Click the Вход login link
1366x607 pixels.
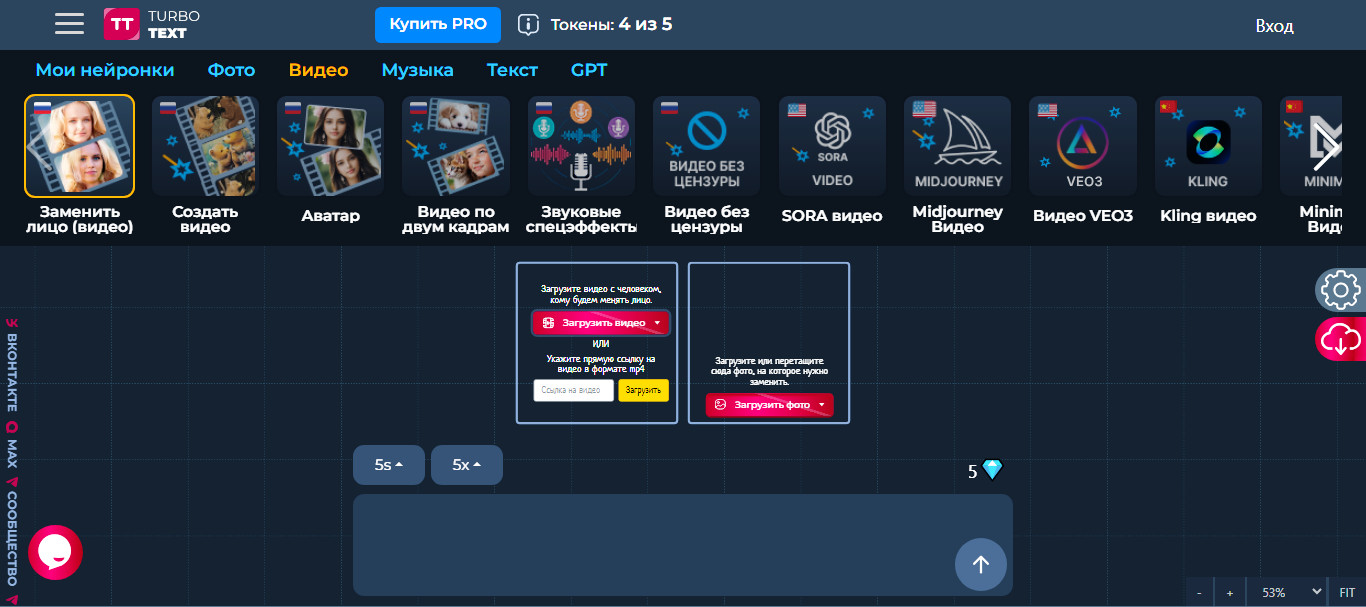coord(1274,26)
